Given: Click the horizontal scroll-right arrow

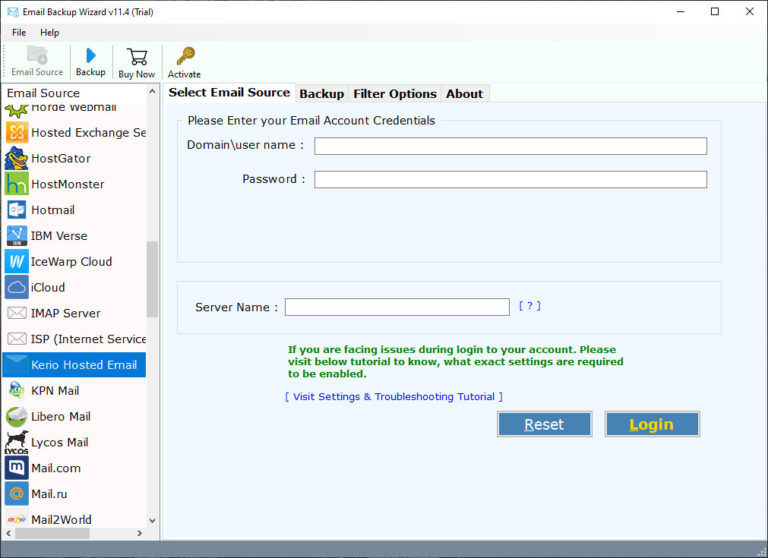Looking at the screenshot, I should tap(140, 533).
